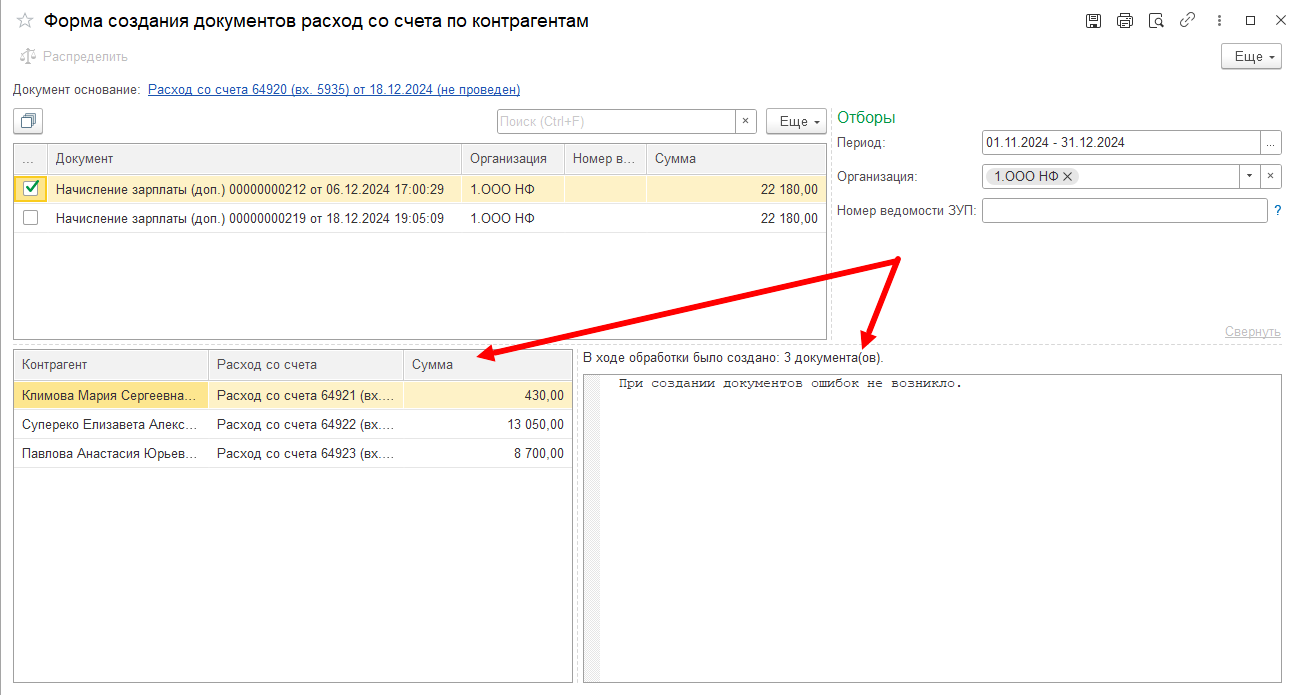The width and height of the screenshot is (1300, 695).
Task: Sort by the Сумма column in documents table
Action: (736, 158)
